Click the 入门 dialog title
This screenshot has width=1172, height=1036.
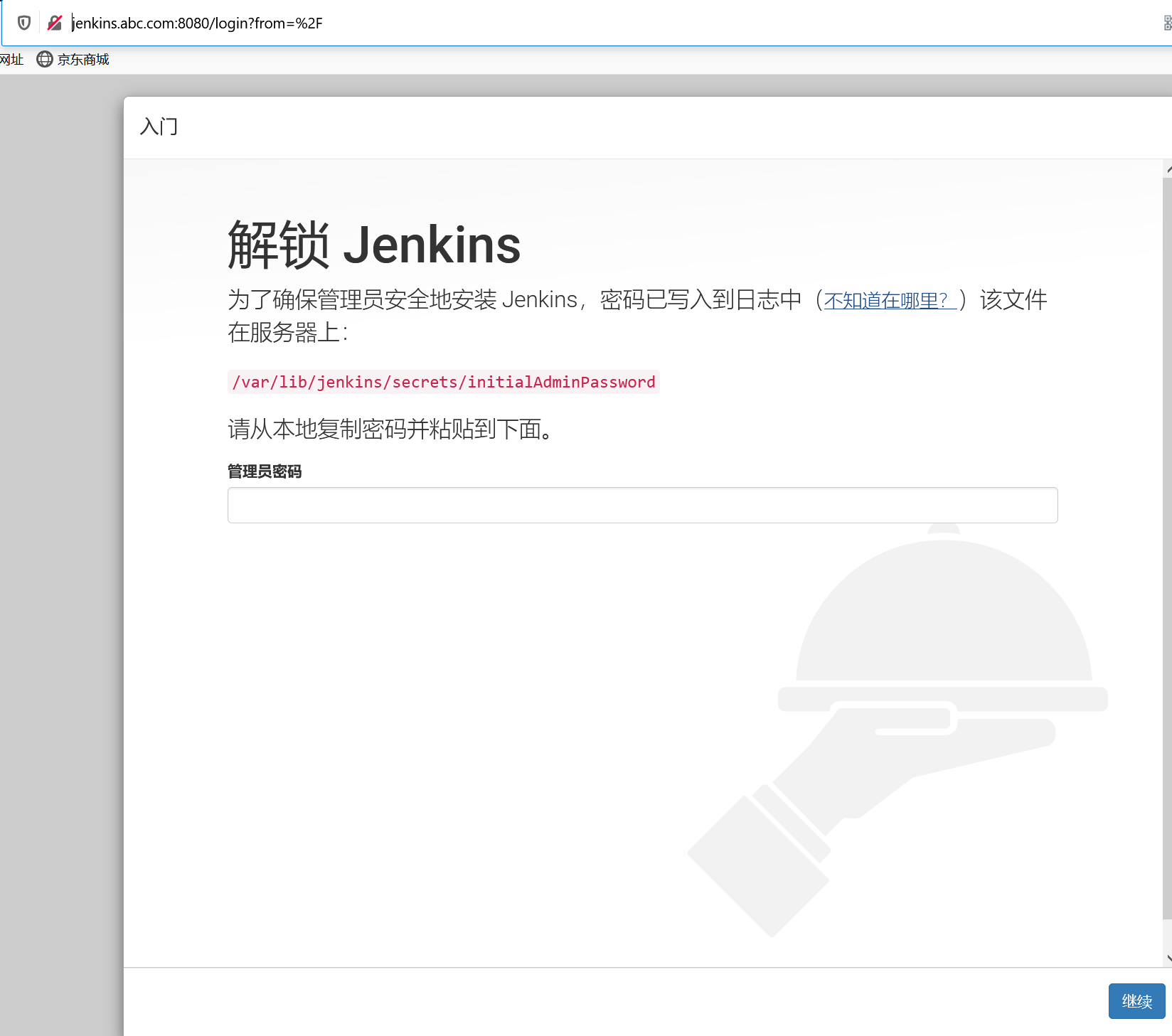pyautogui.click(x=159, y=127)
